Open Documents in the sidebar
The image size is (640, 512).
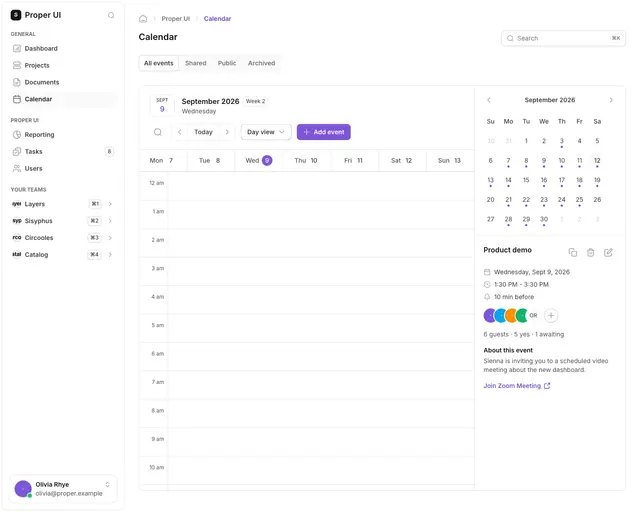(x=62, y=82)
